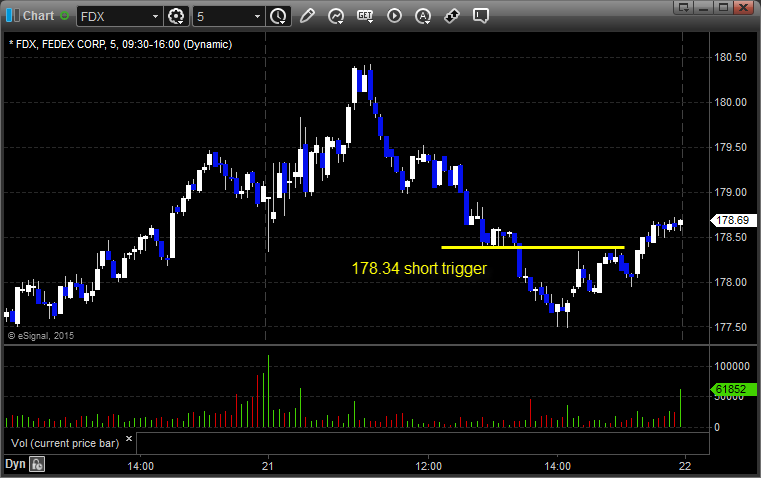Click the 12:00 time axis label
Viewport: 761px width, 478px height.
[x=429, y=466]
